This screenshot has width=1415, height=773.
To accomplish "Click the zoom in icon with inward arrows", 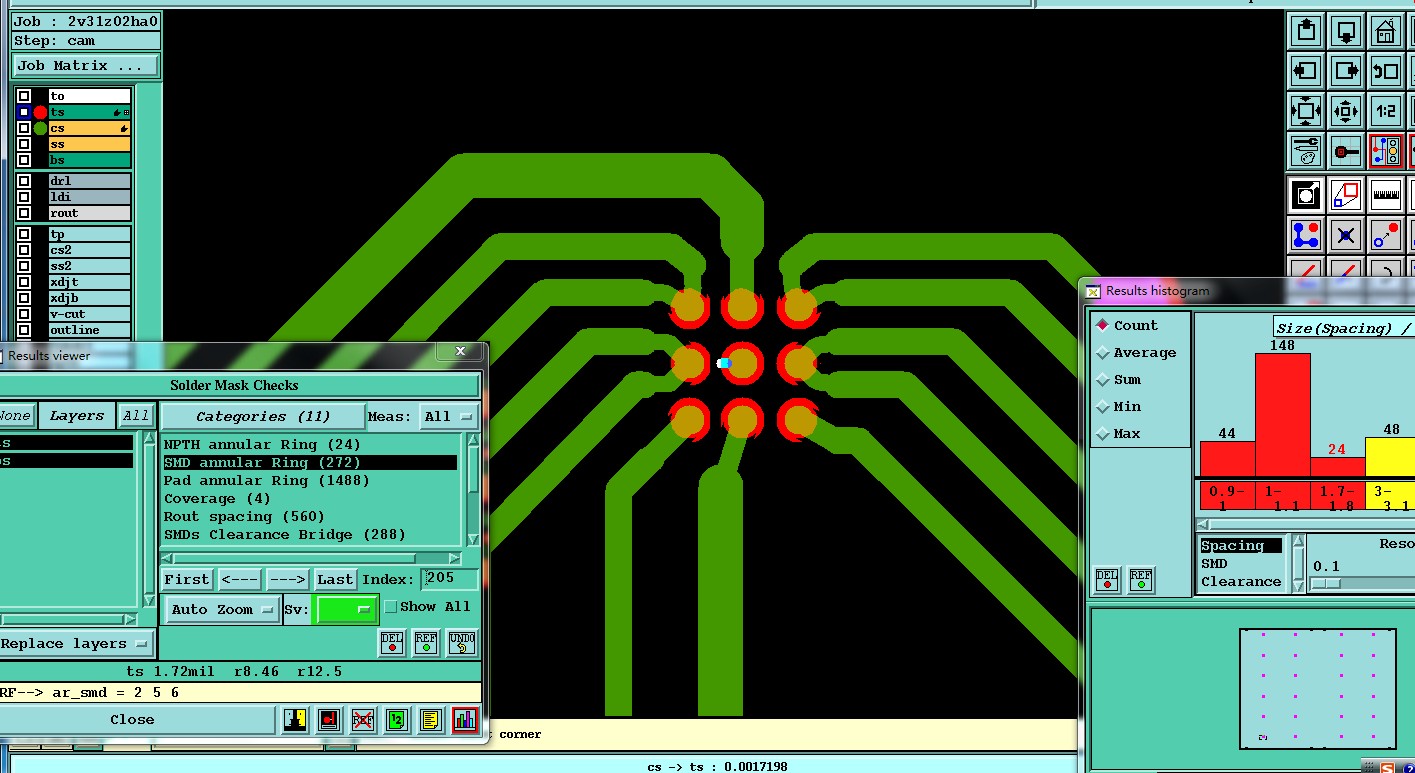I will pyautogui.click(x=1306, y=111).
